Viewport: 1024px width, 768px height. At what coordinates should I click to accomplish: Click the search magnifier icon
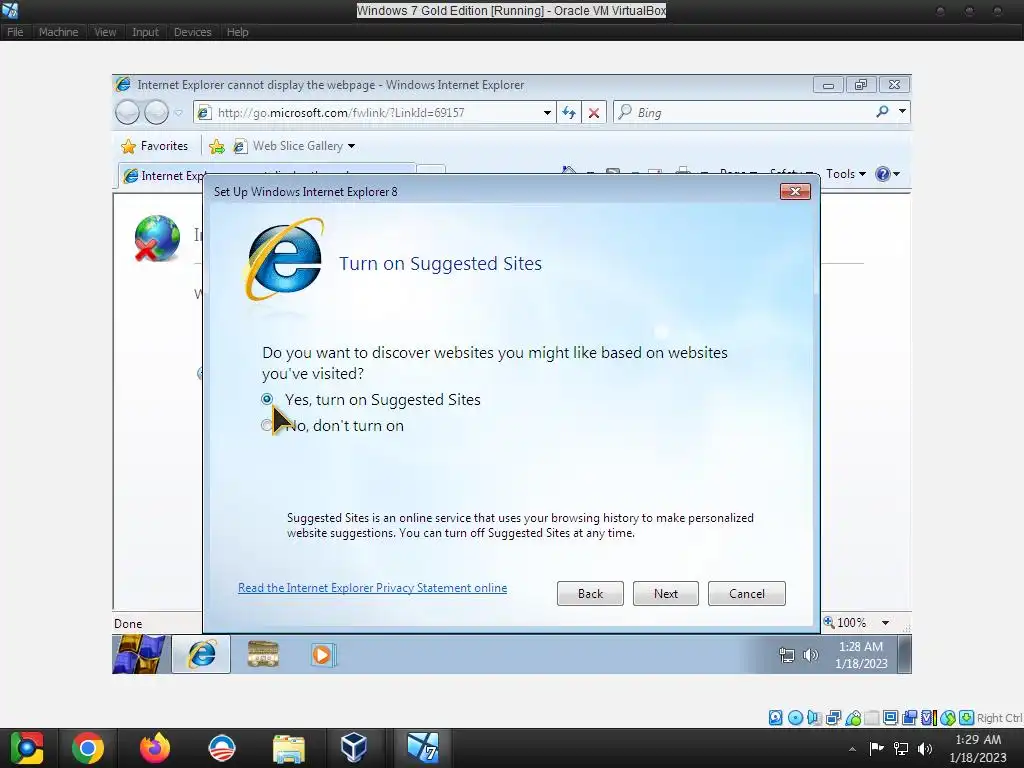pos(882,112)
